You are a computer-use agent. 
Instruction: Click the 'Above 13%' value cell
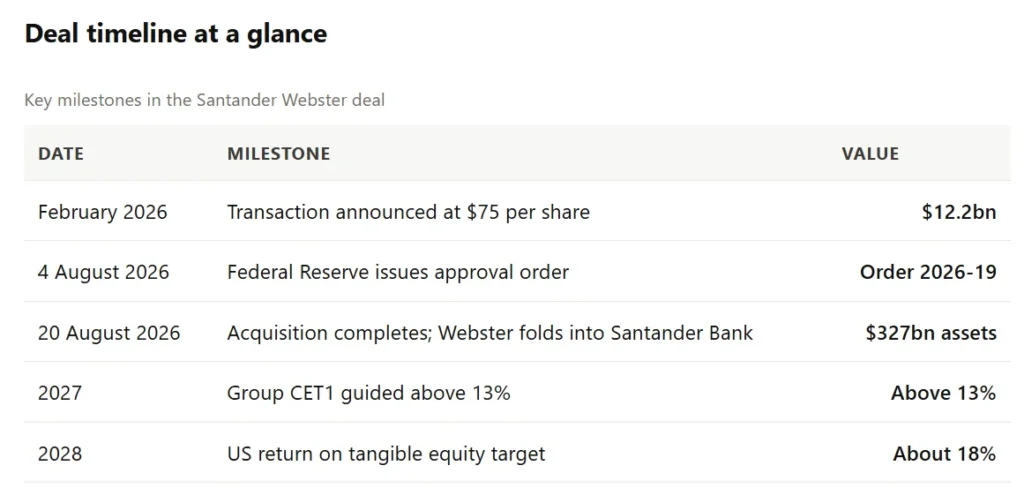[944, 393]
